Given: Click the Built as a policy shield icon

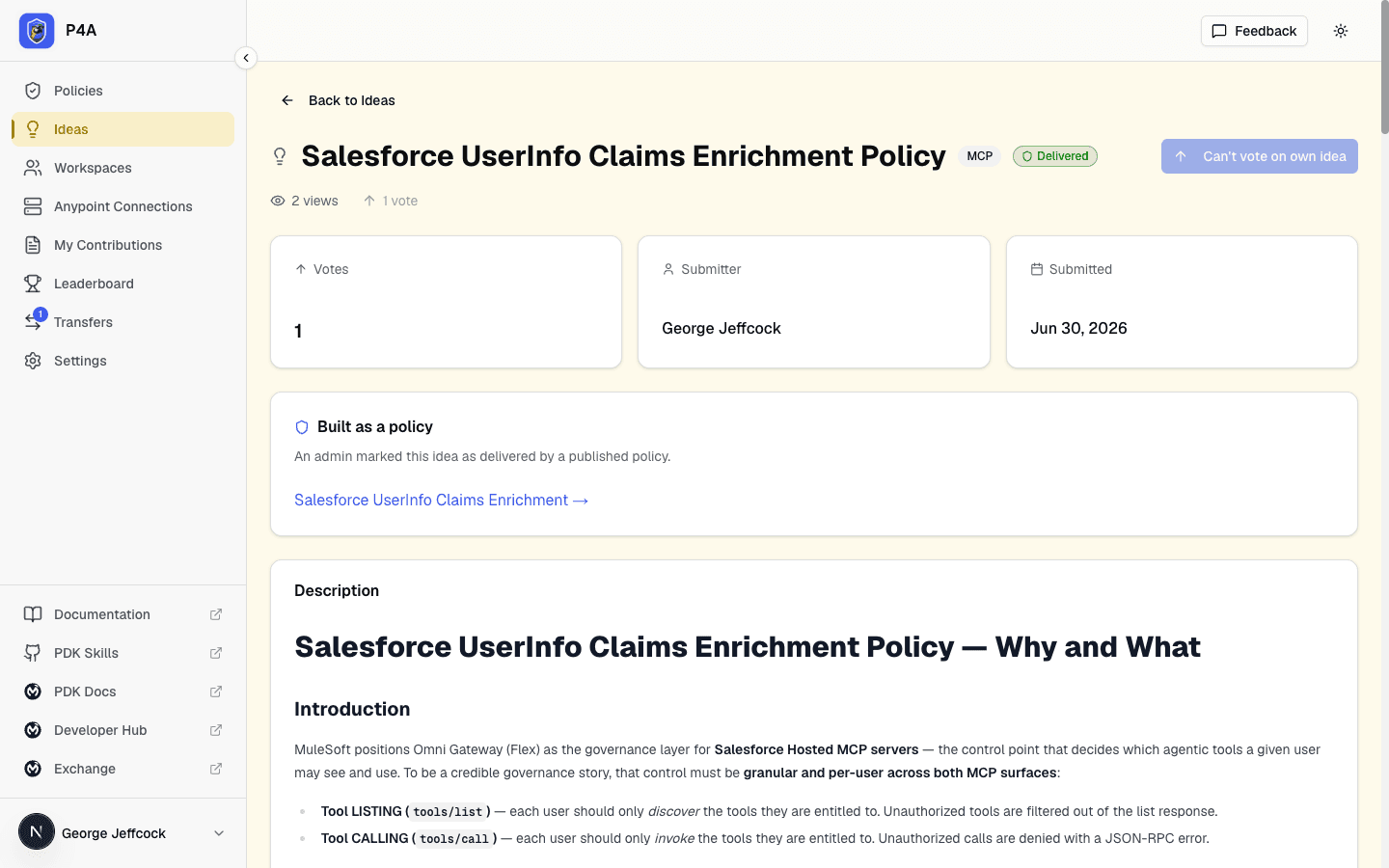Looking at the screenshot, I should 302,427.
